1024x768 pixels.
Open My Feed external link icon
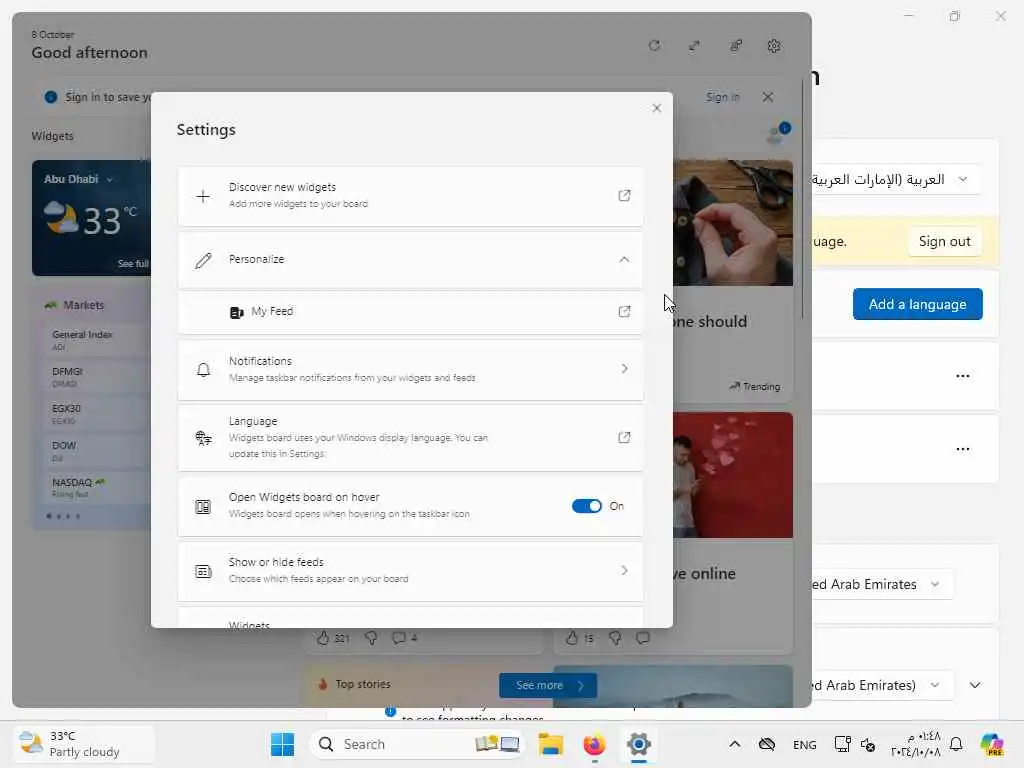point(624,312)
